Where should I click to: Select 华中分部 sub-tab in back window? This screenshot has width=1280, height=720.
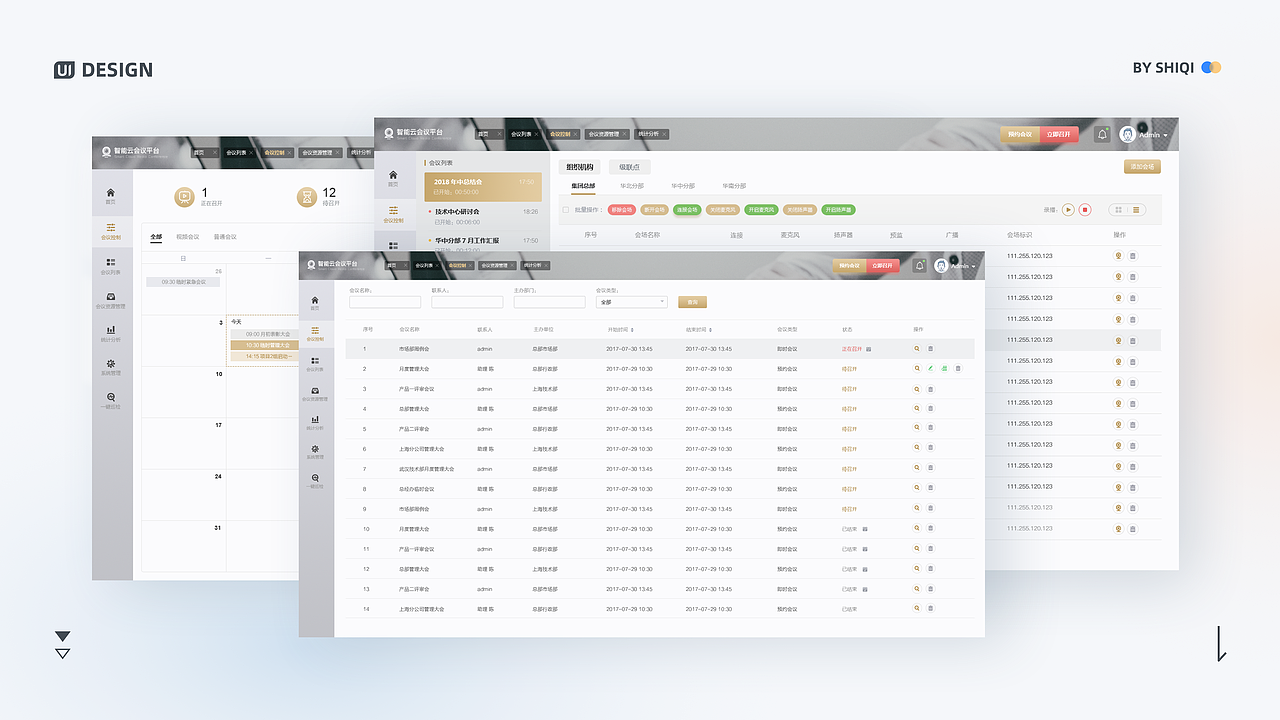pos(683,186)
